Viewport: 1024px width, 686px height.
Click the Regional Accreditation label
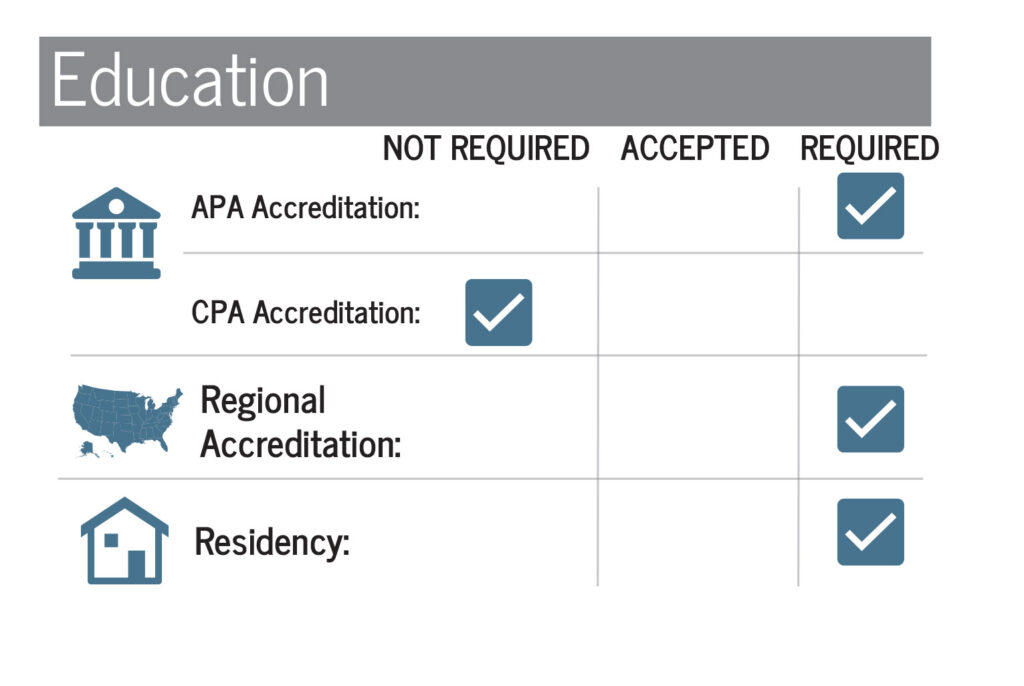click(x=300, y=422)
